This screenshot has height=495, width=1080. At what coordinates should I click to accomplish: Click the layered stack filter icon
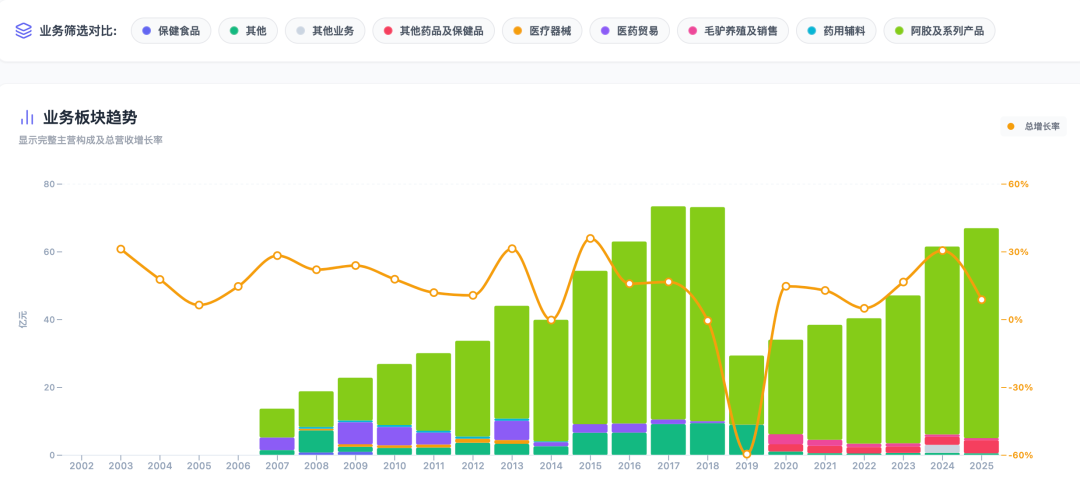pos(24,31)
